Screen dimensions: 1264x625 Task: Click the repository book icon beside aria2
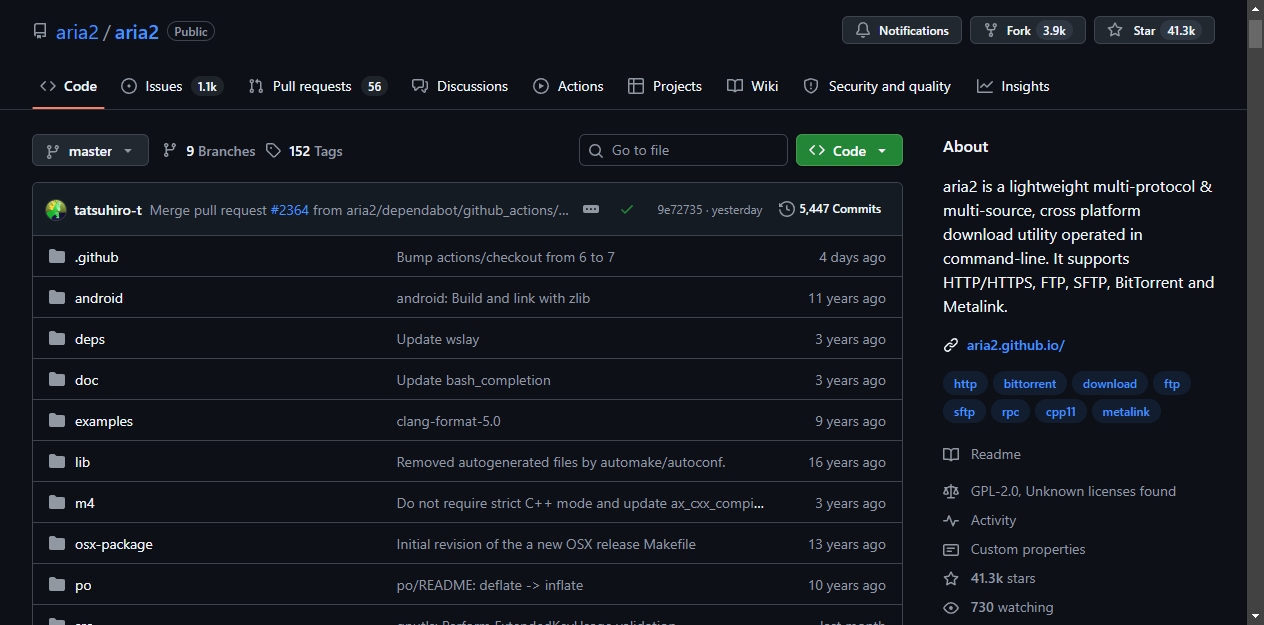click(x=40, y=31)
